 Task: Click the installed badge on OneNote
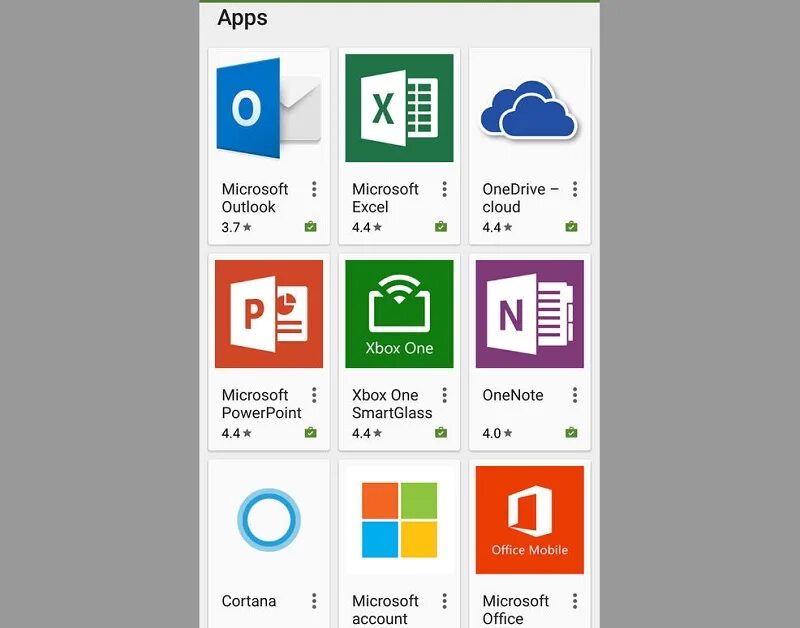click(571, 433)
